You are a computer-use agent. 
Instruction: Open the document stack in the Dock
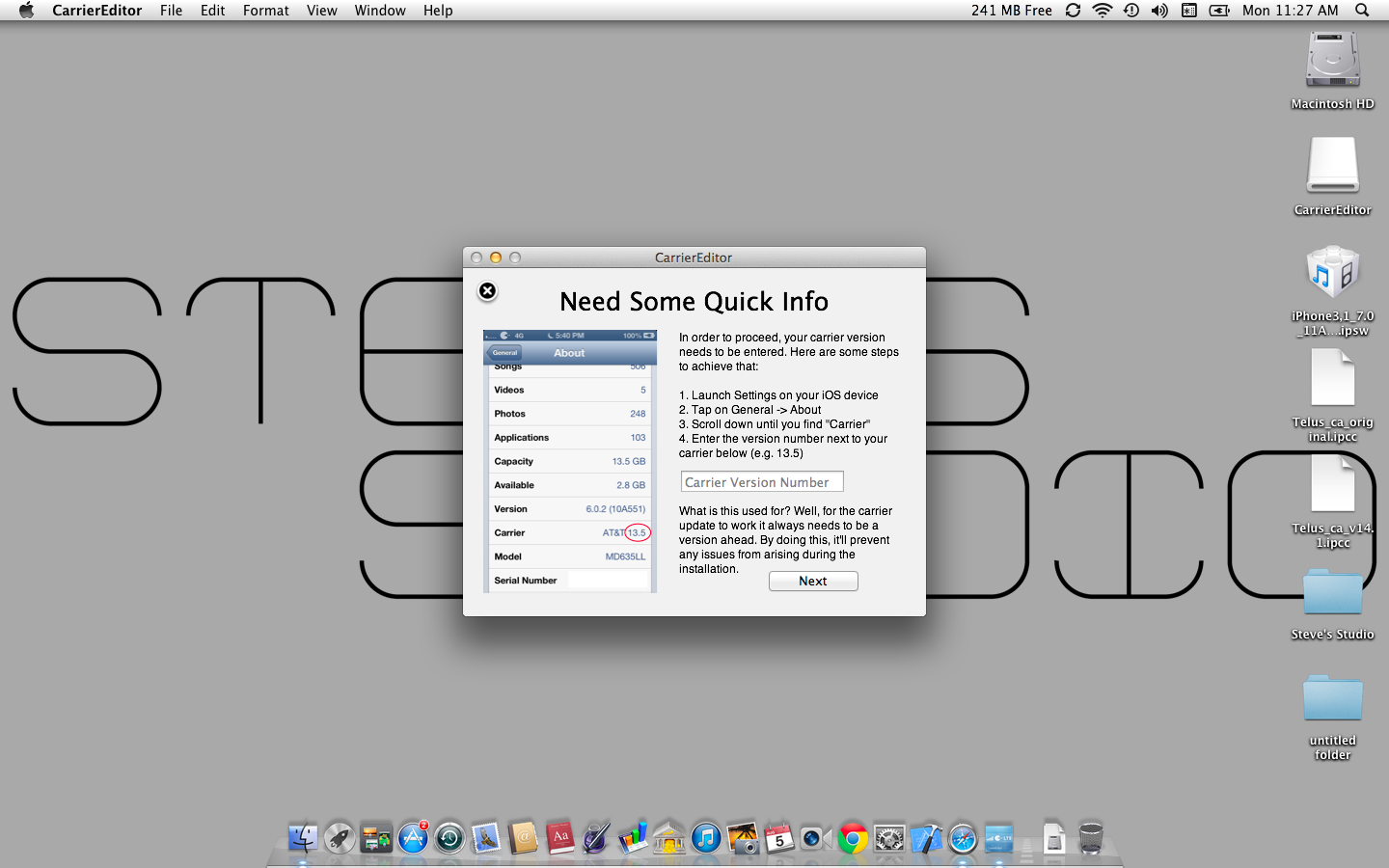pyautogui.click(x=1054, y=838)
